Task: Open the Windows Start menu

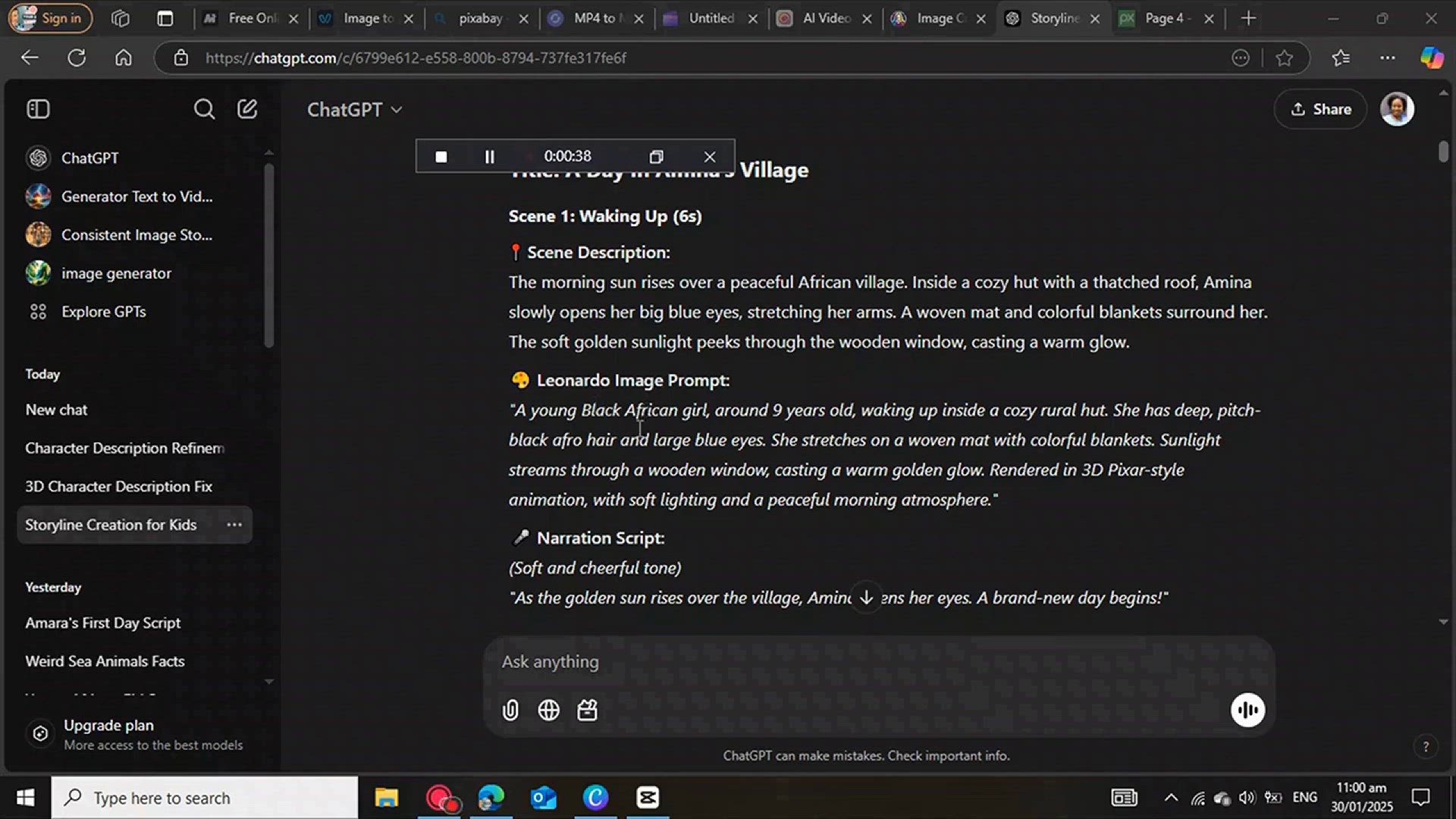Action: coord(25,798)
